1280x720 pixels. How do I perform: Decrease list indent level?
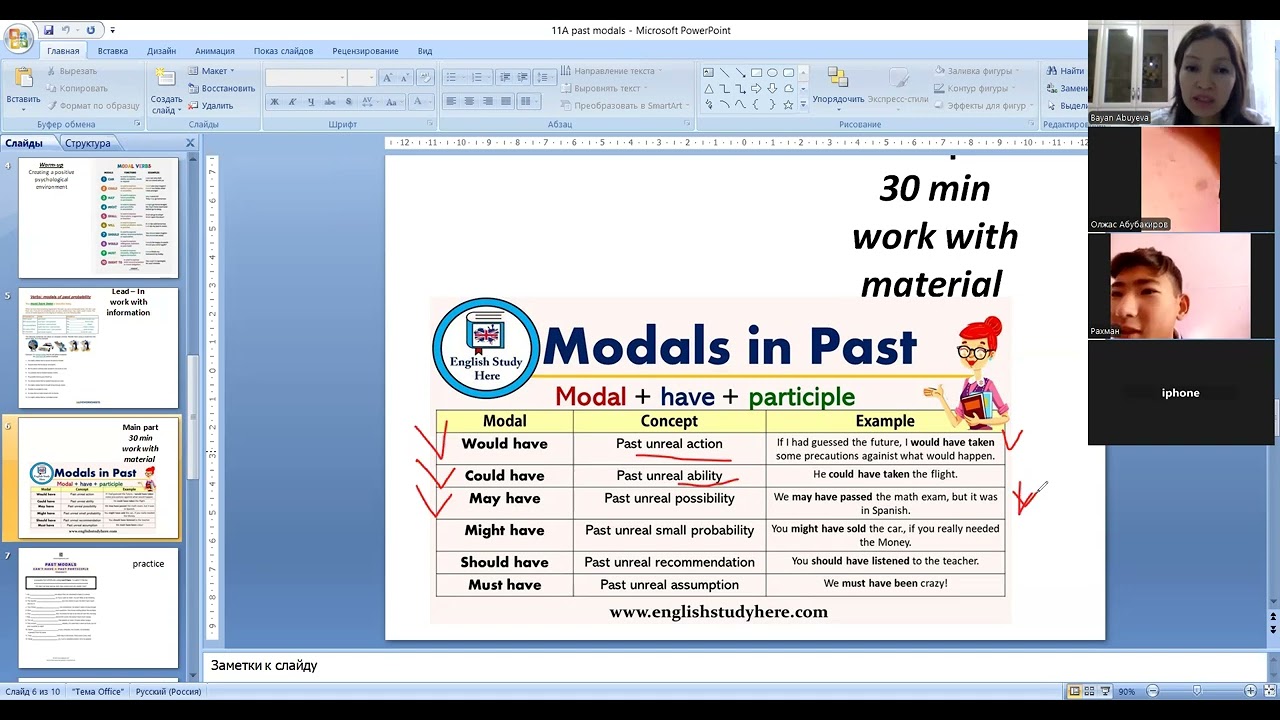[x=504, y=77]
